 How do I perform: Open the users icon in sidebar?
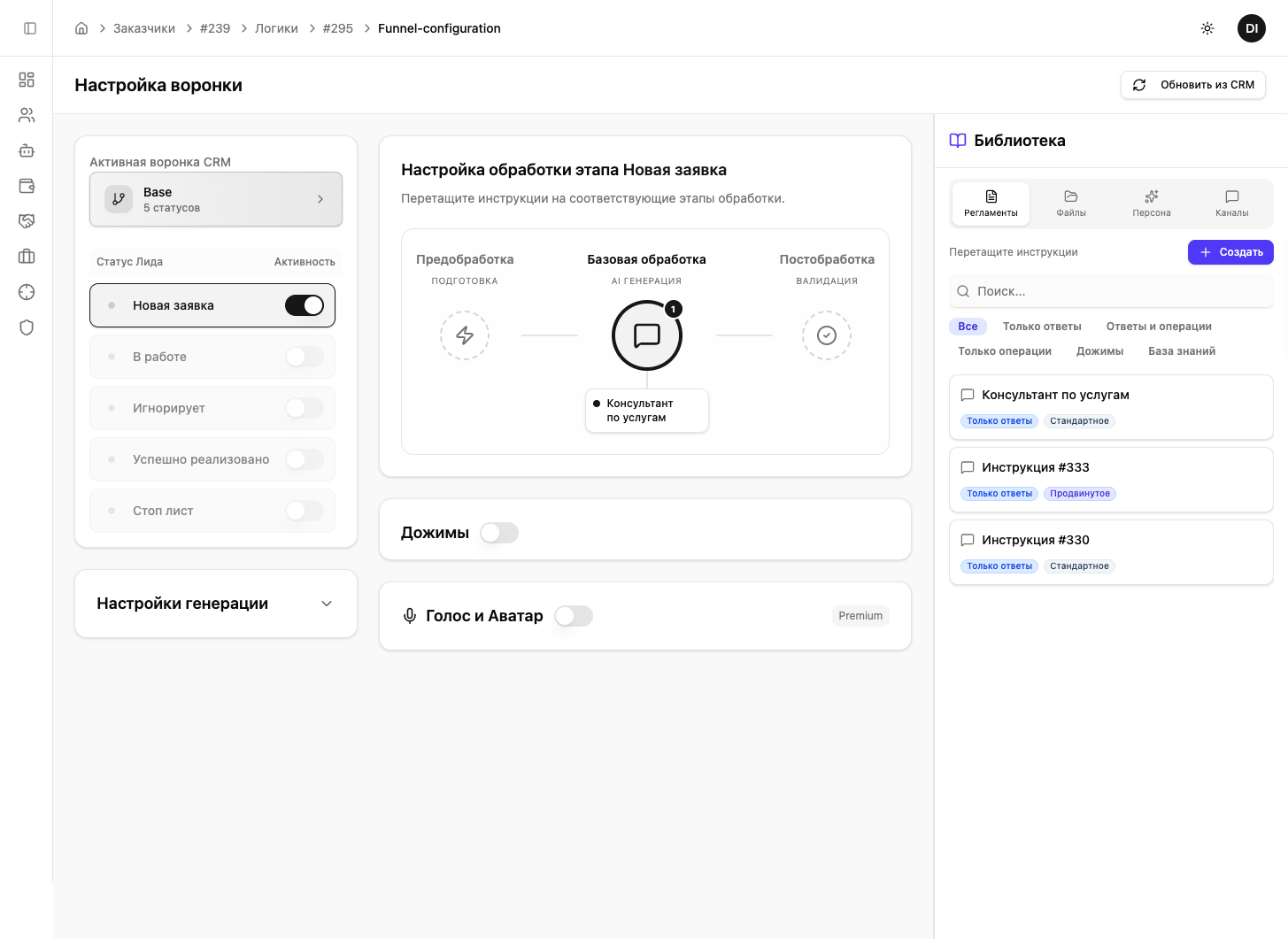click(27, 115)
